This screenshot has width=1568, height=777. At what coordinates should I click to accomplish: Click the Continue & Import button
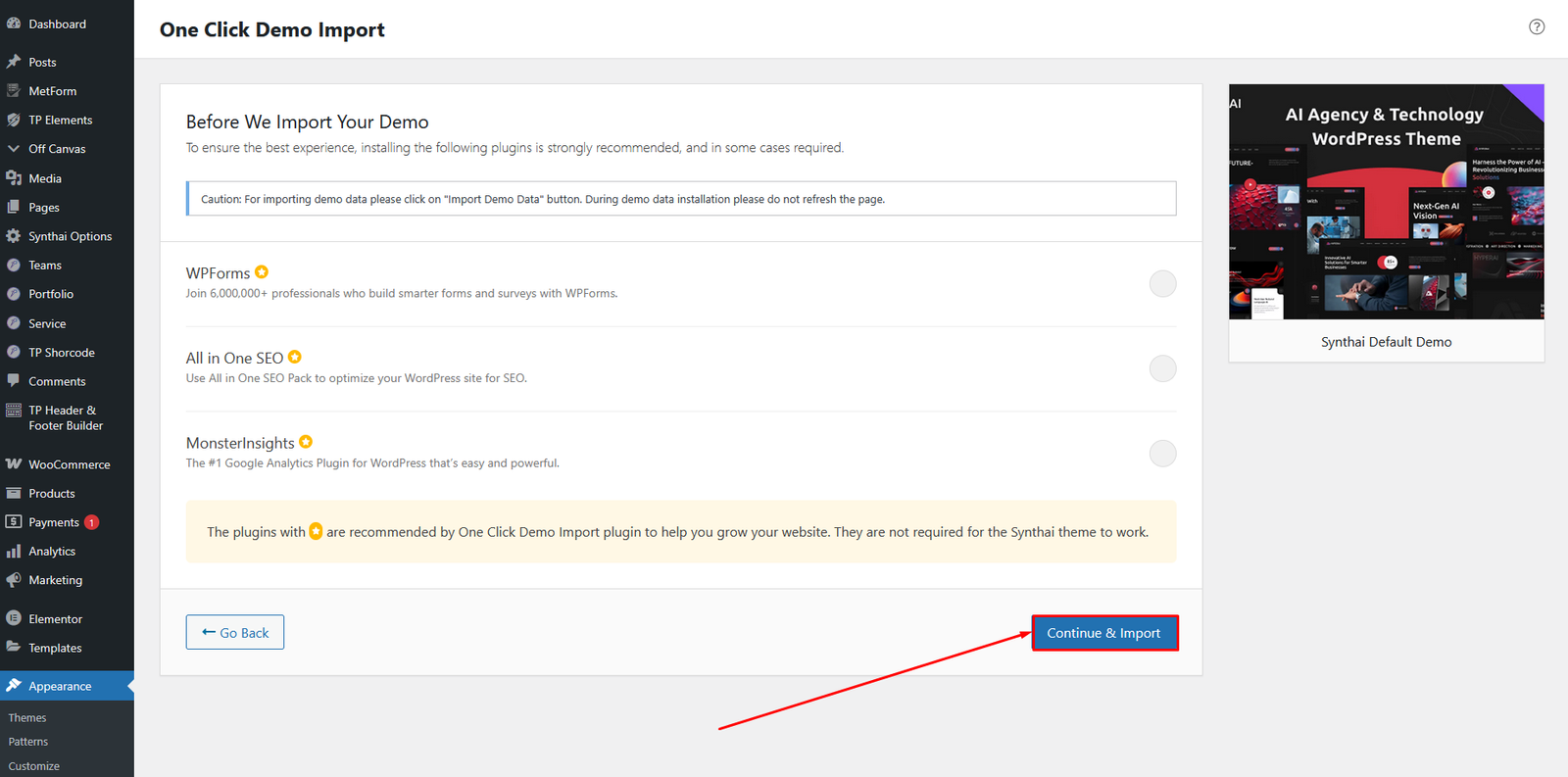(1104, 633)
